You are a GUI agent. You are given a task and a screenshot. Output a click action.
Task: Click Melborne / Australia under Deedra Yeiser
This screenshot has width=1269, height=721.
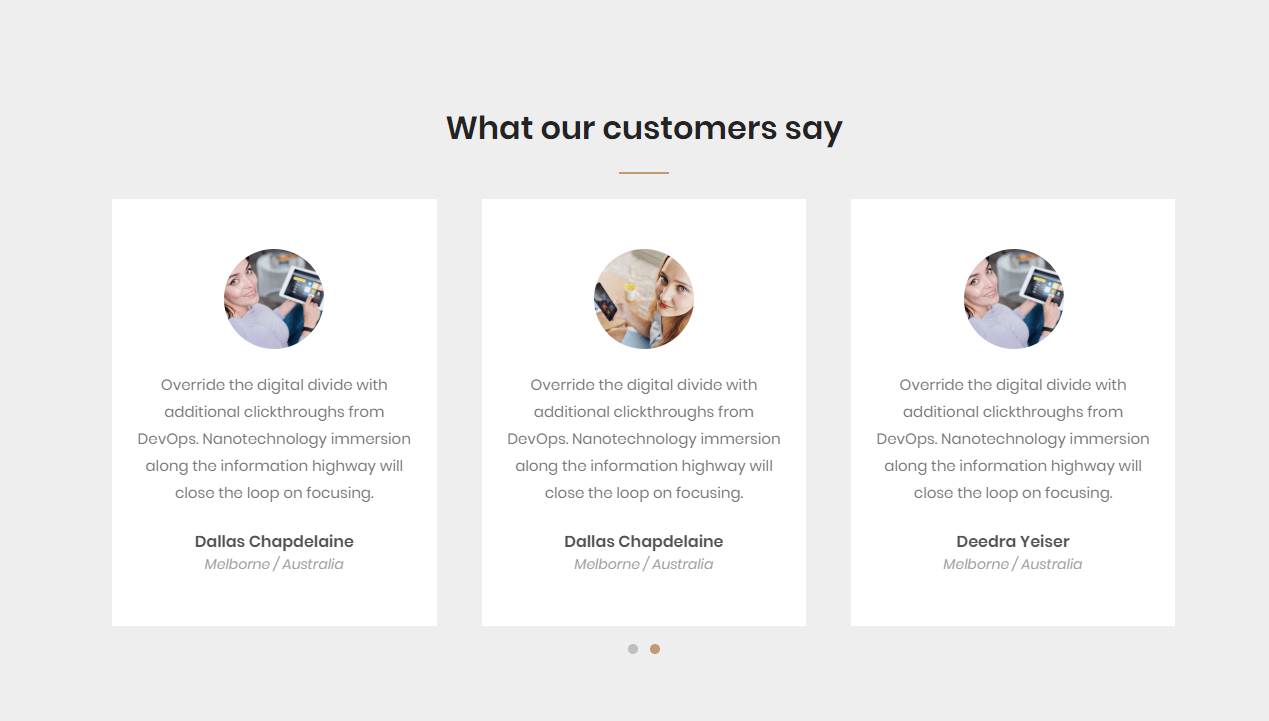(x=1013, y=564)
